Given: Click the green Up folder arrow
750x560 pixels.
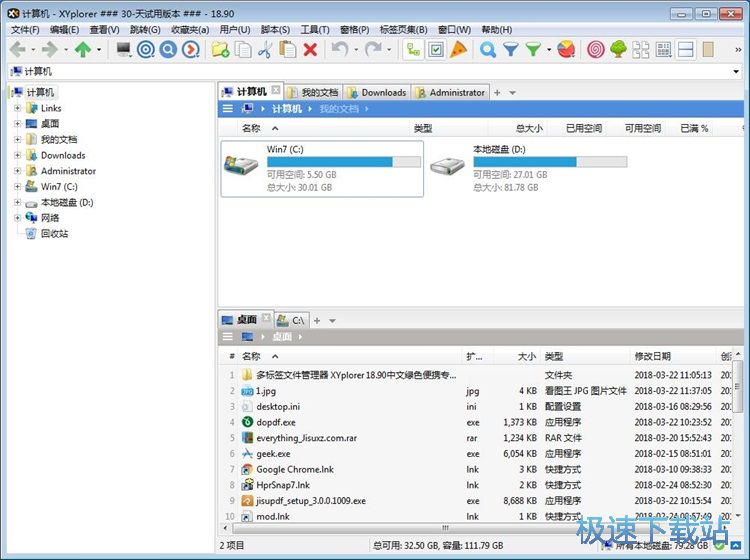Looking at the screenshot, I should click(x=82, y=49).
